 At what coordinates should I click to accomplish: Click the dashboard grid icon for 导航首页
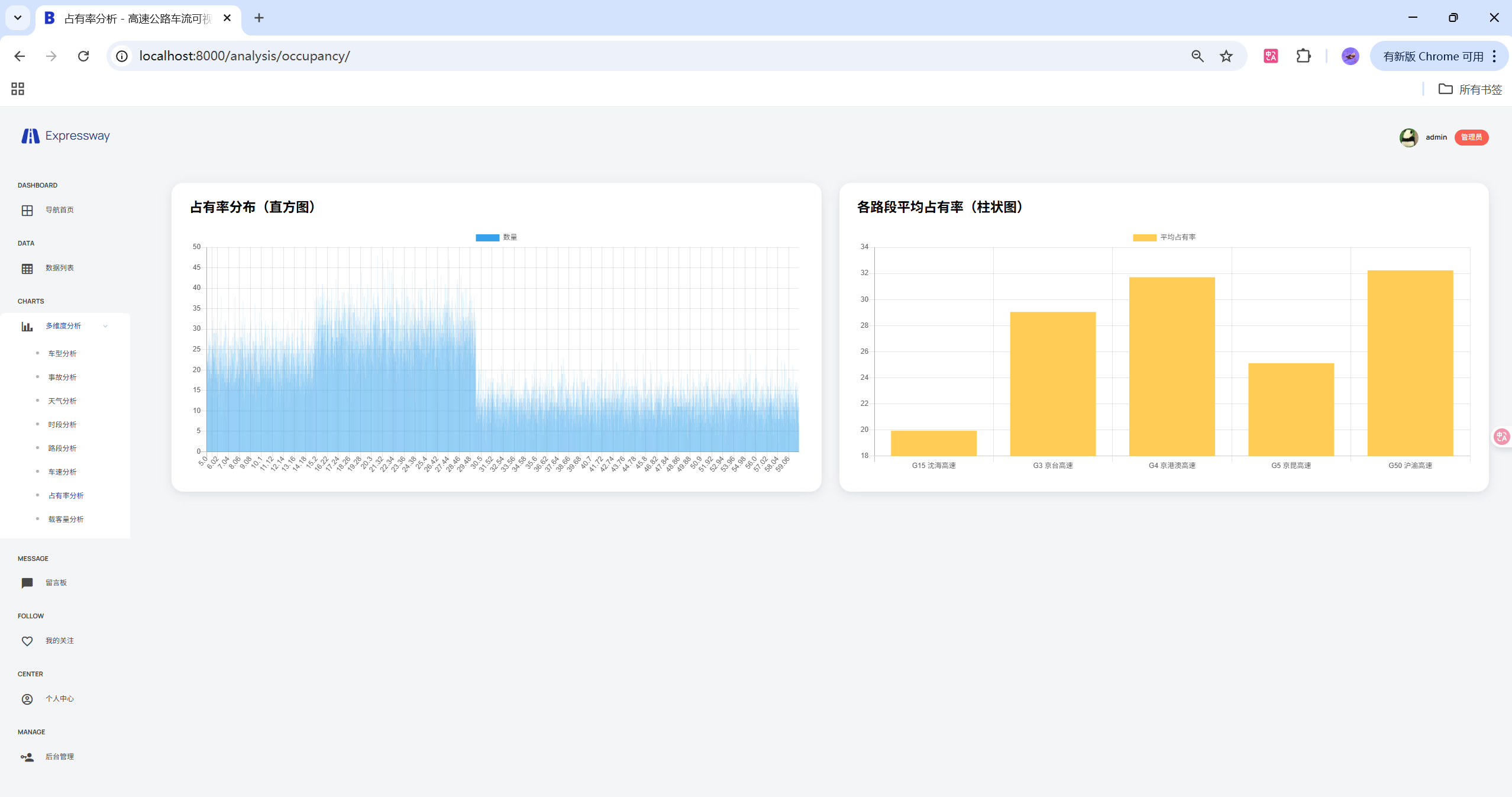tap(27, 211)
